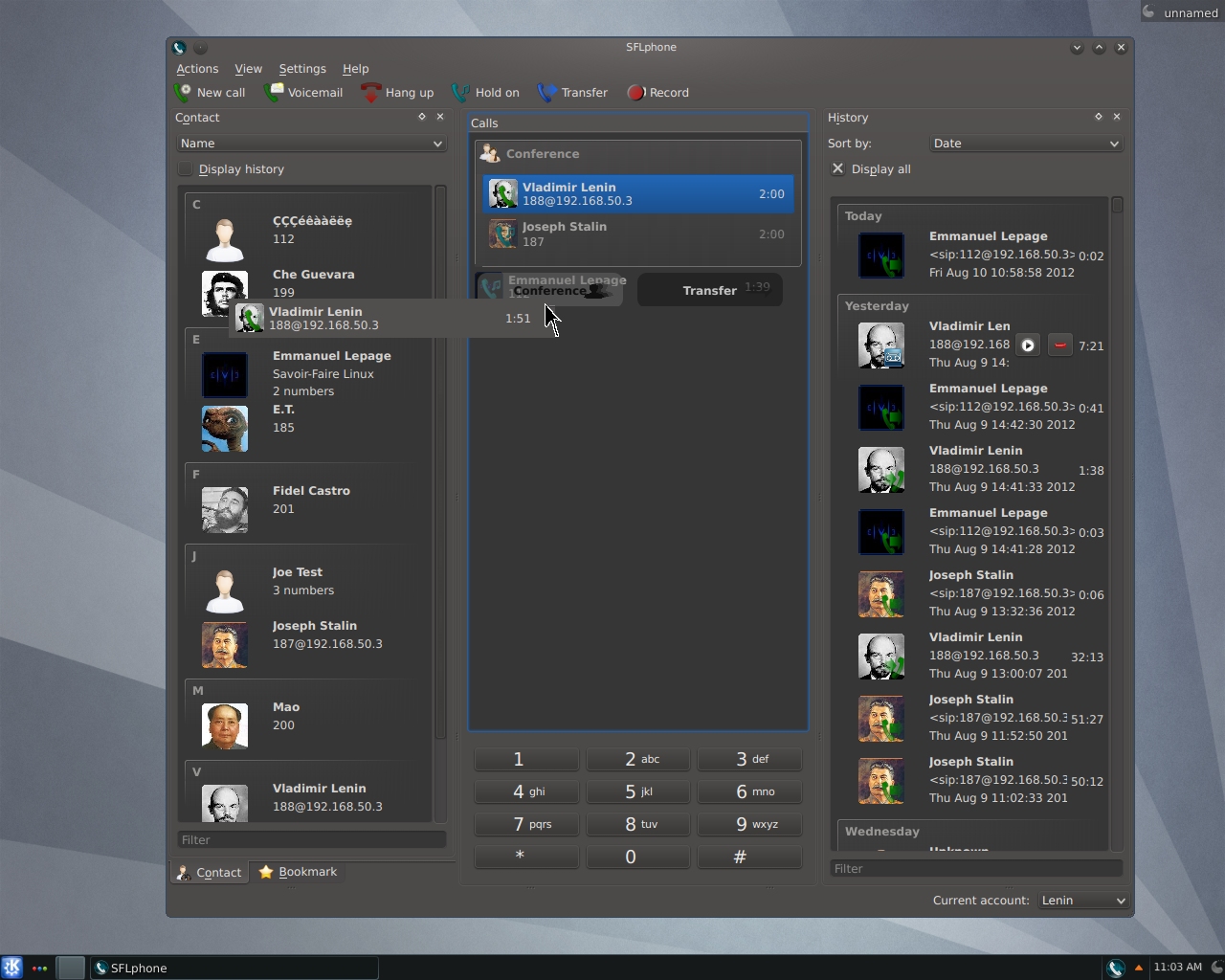Open the History Sort by Date dropdown
Viewport: 1225px width, 980px height.
tap(1025, 144)
